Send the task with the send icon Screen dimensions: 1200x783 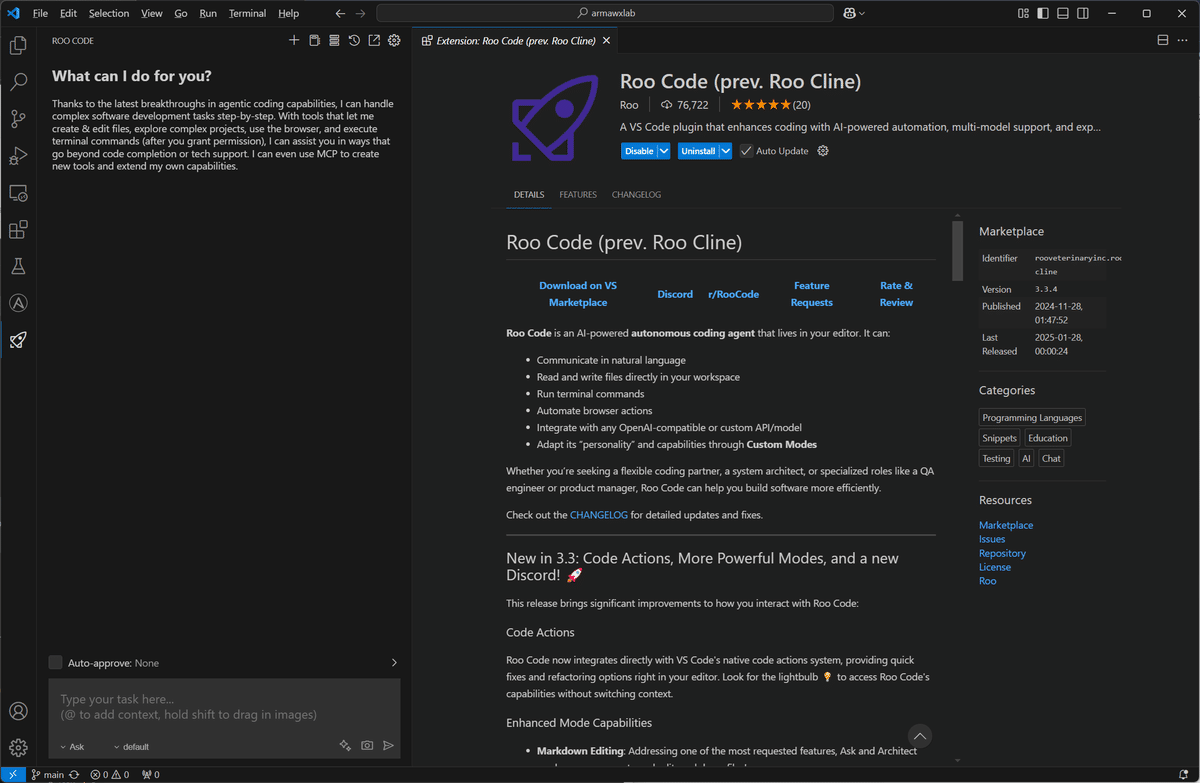tap(389, 745)
